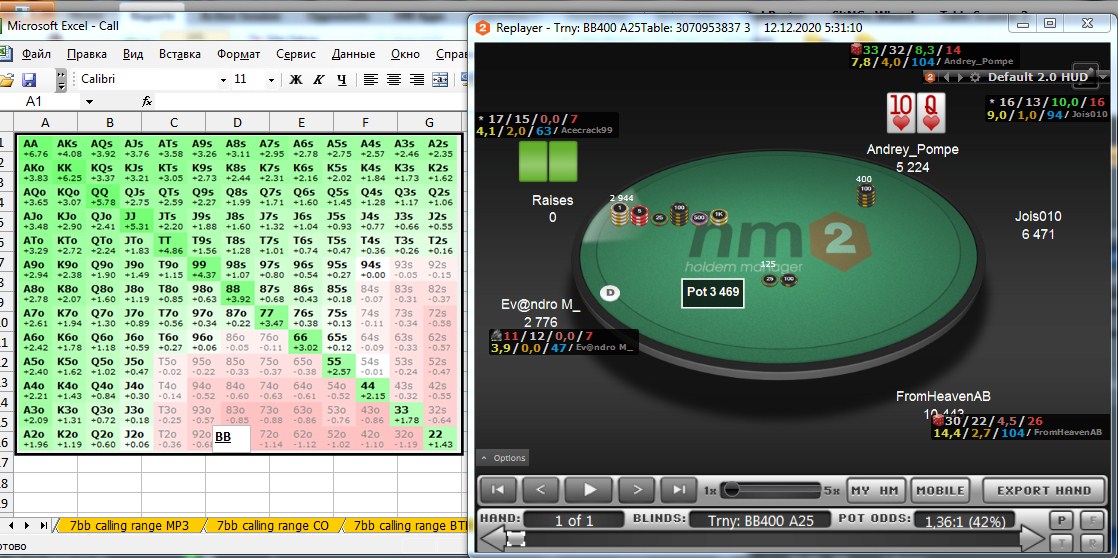This screenshot has width=1118, height=558.
Task: Select column D header in Excel
Action: pyautogui.click(x=237, y=123)
